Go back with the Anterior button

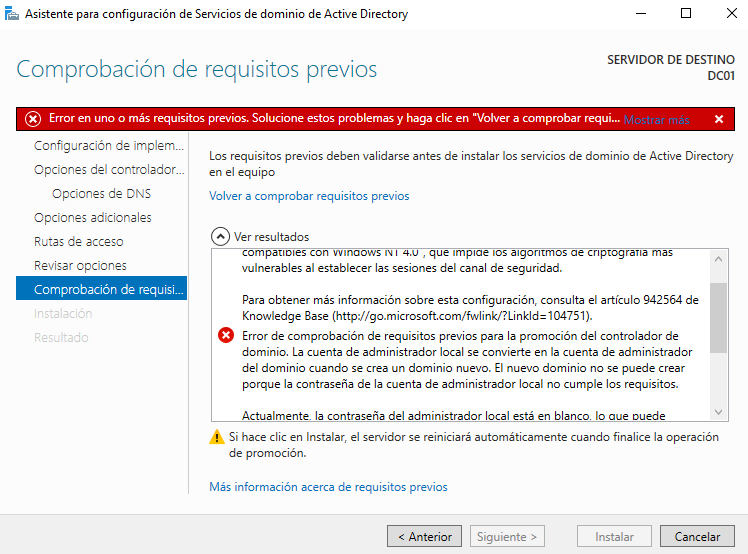(x=425, y=537)
